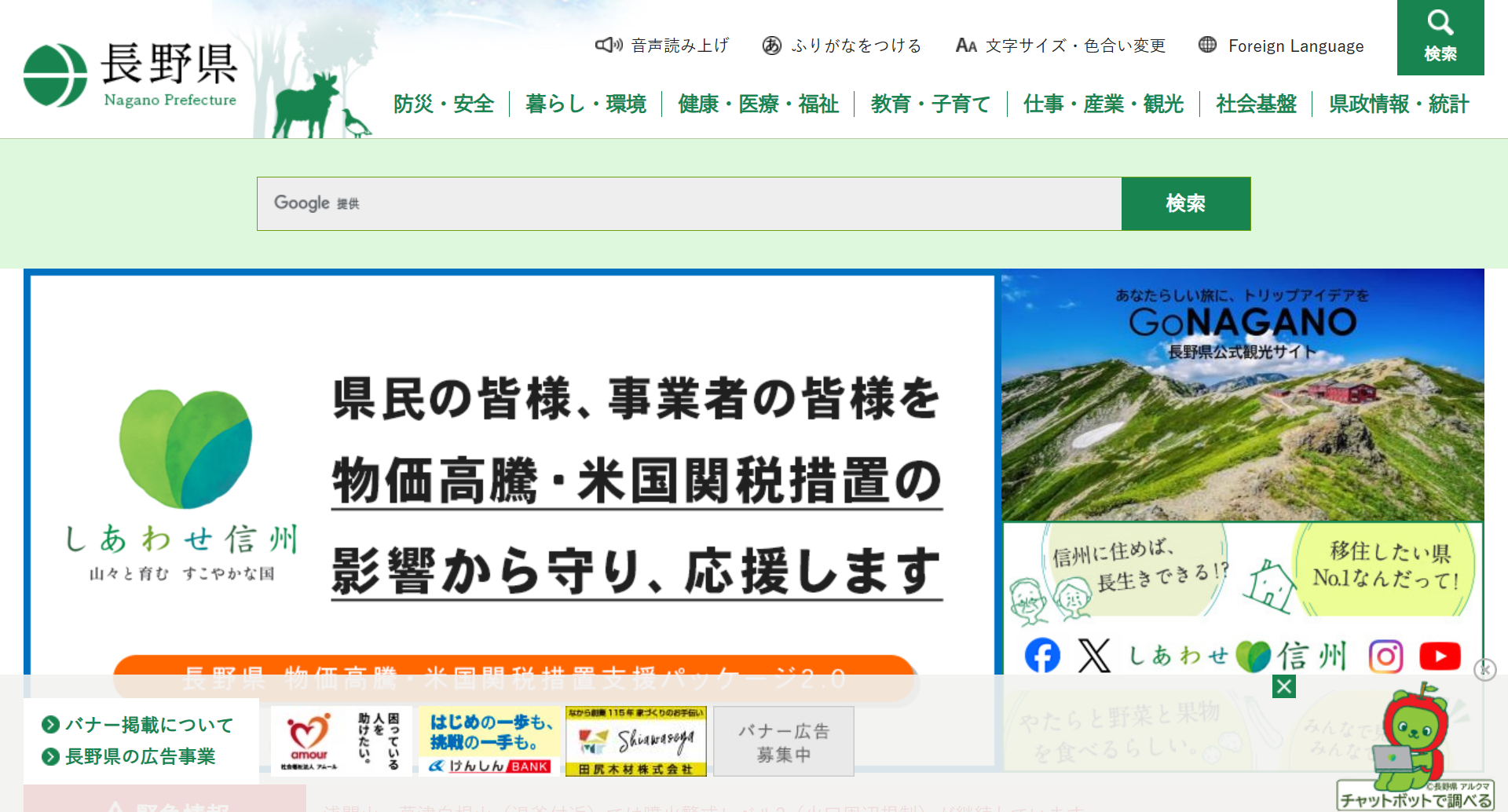
Task: Open the X social media icon
Action: tap(1094, 656)
